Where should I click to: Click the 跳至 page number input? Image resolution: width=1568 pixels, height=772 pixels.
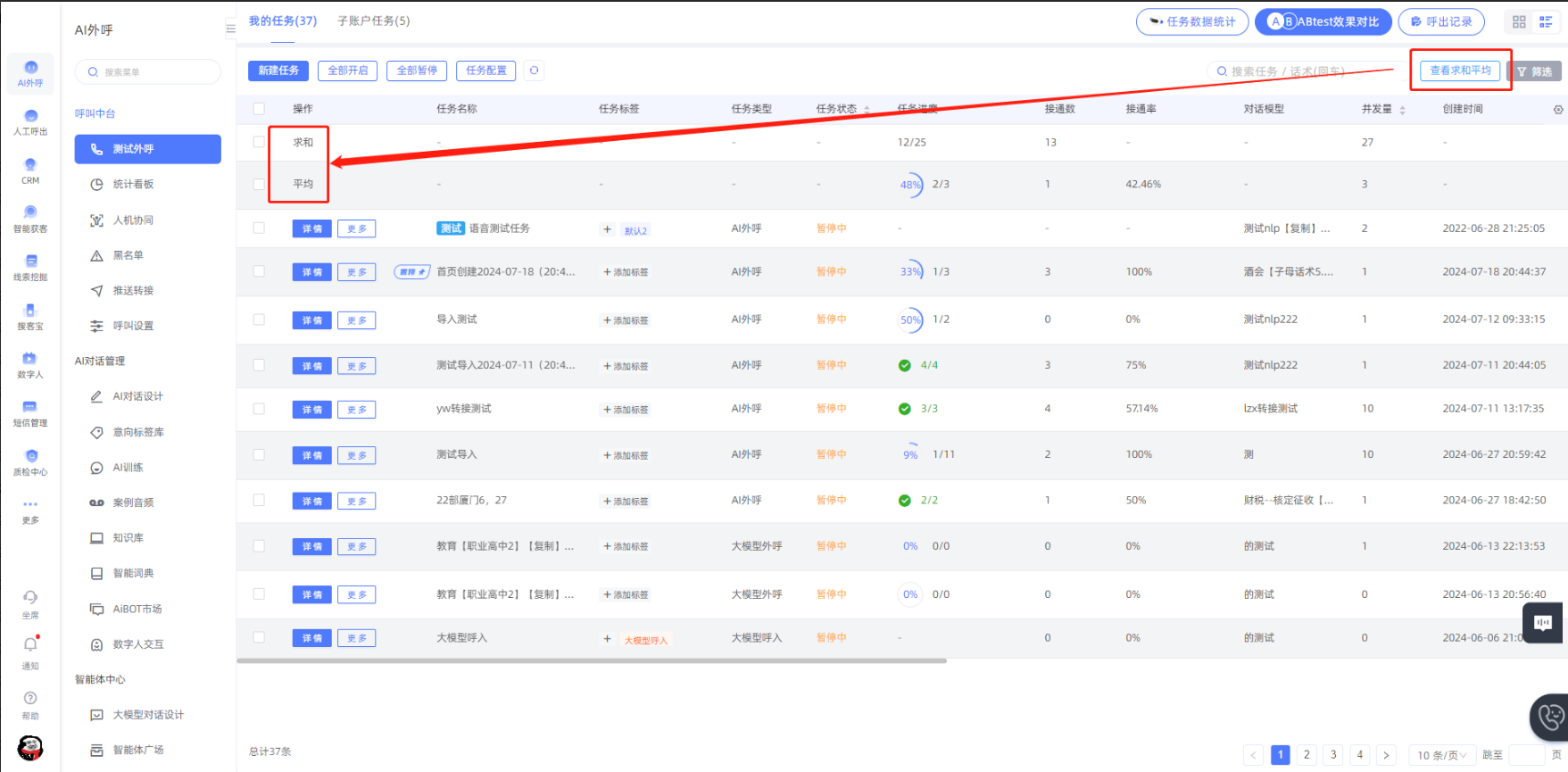click(1526, 755)
